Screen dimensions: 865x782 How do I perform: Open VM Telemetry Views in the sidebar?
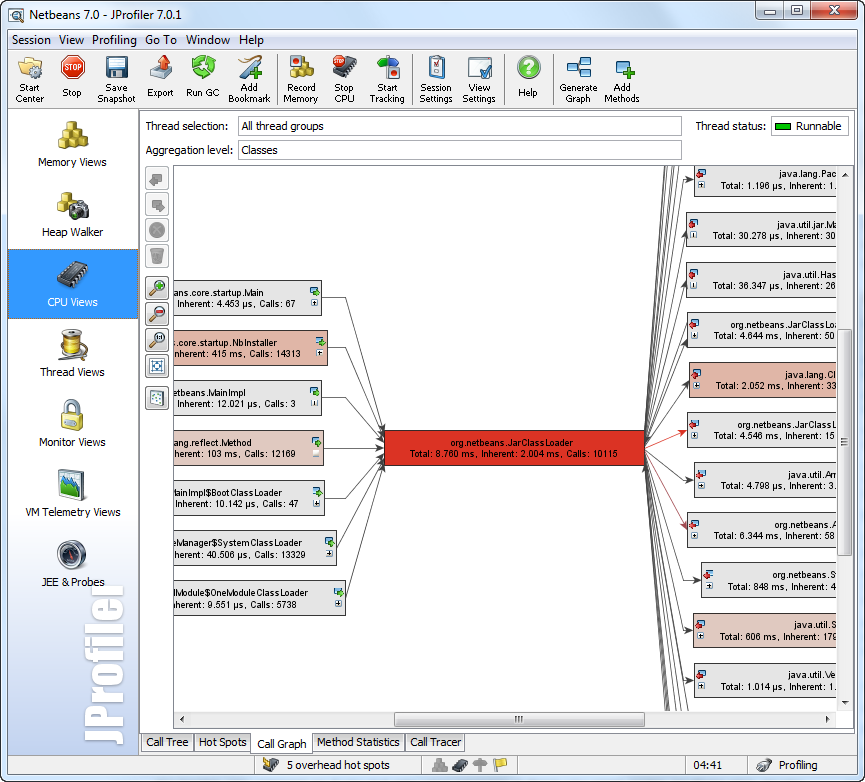coord(72,494)
